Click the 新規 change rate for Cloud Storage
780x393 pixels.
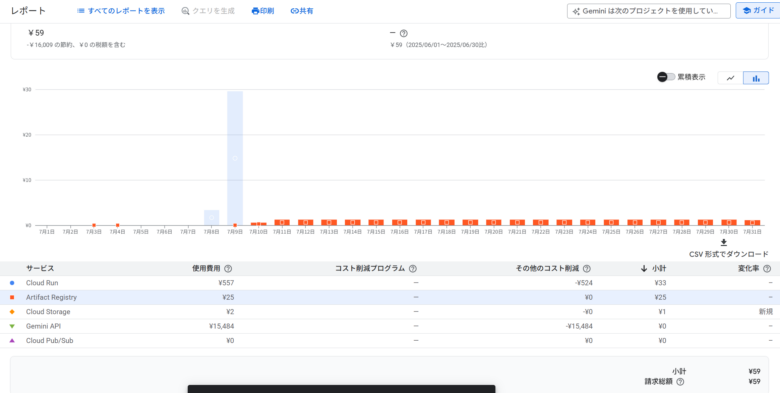tap(766, 312)
